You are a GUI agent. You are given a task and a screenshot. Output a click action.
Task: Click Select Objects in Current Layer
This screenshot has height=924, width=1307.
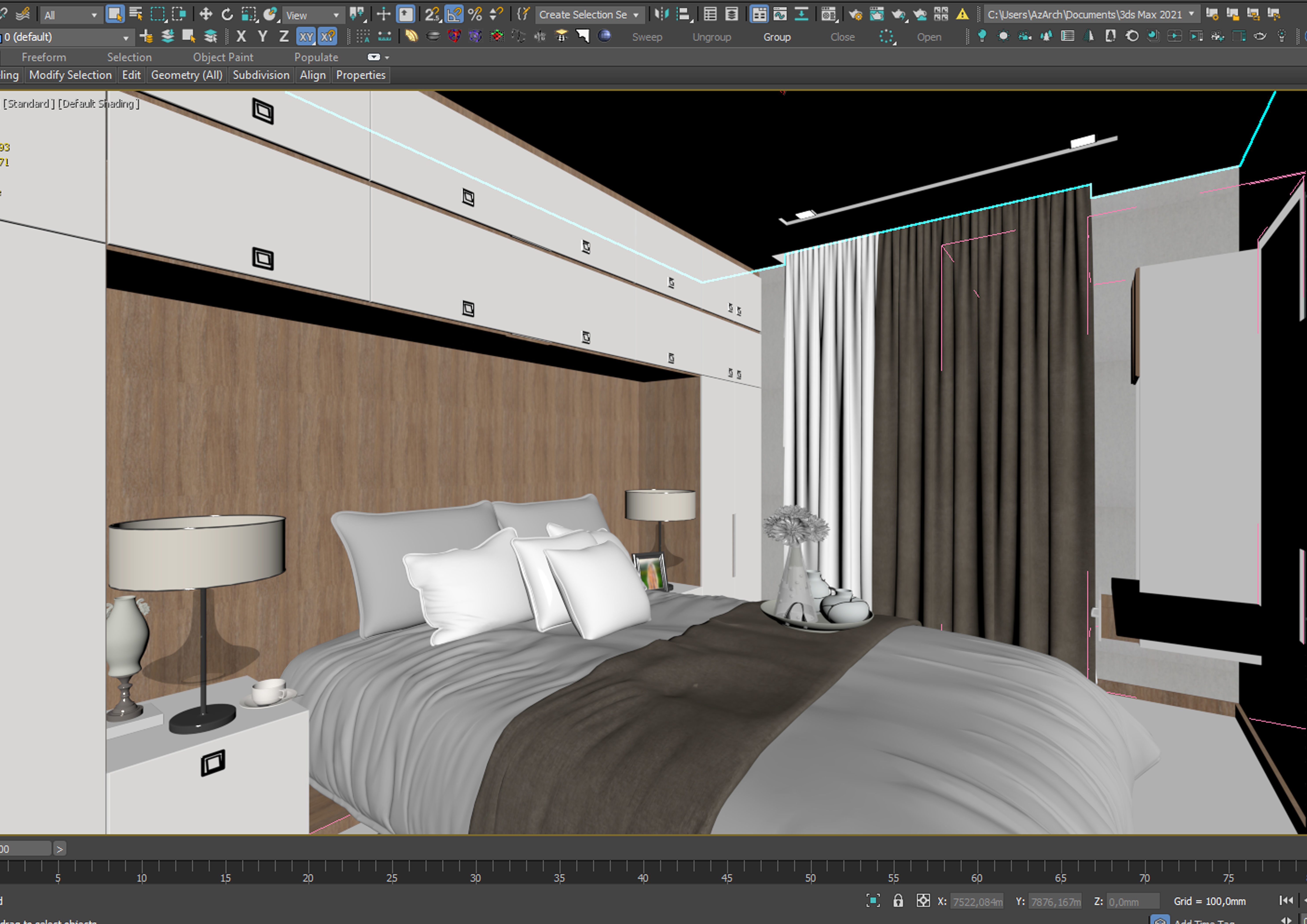(189, 37)
